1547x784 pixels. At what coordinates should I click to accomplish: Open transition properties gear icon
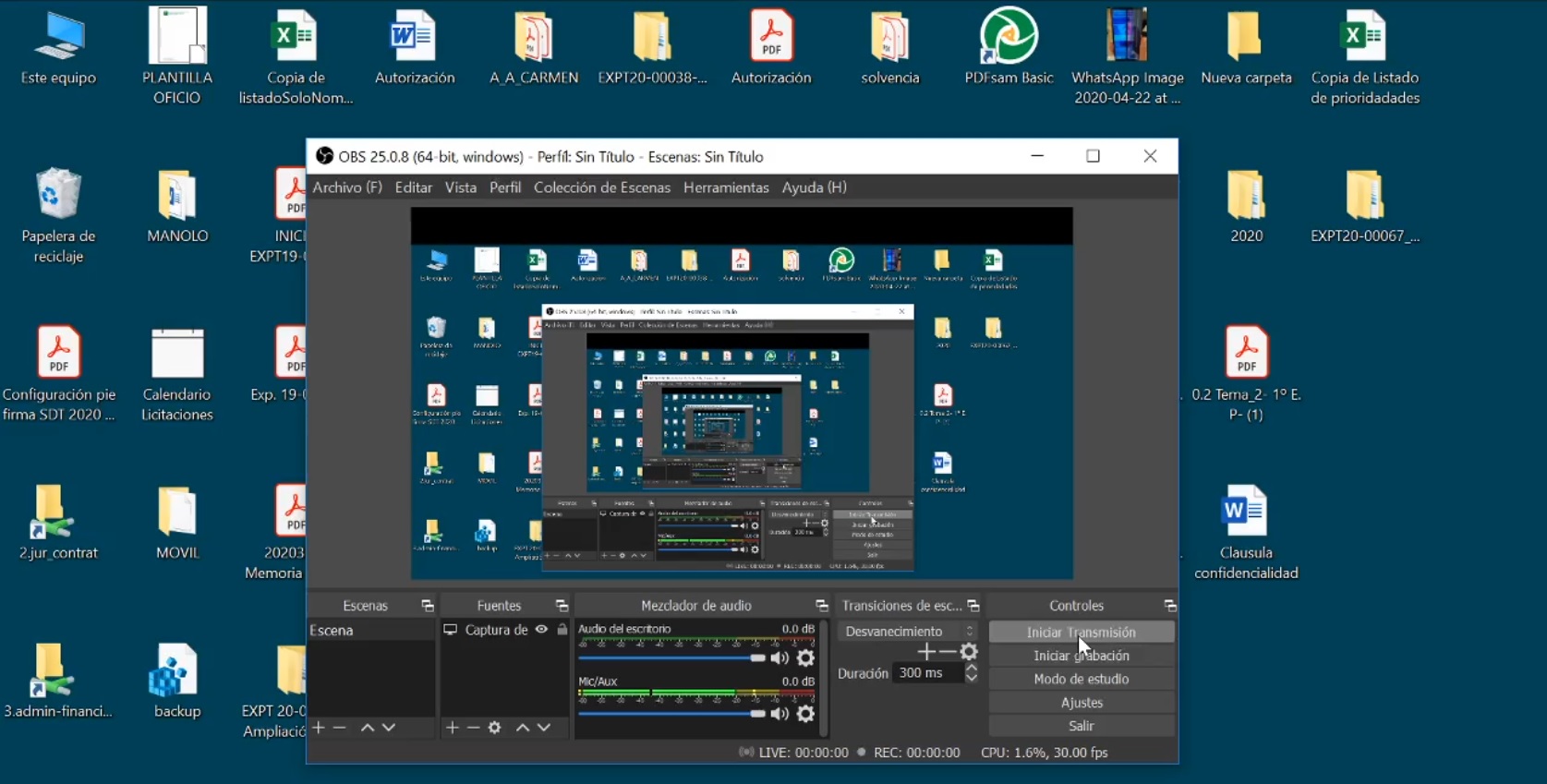969,652
